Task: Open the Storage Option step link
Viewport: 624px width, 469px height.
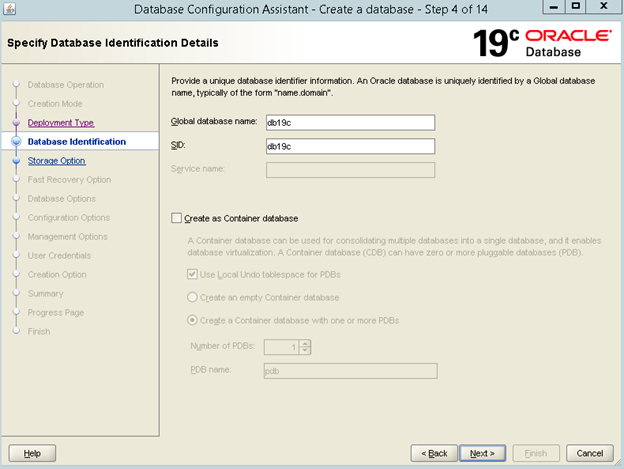Action: coord(57,161)
